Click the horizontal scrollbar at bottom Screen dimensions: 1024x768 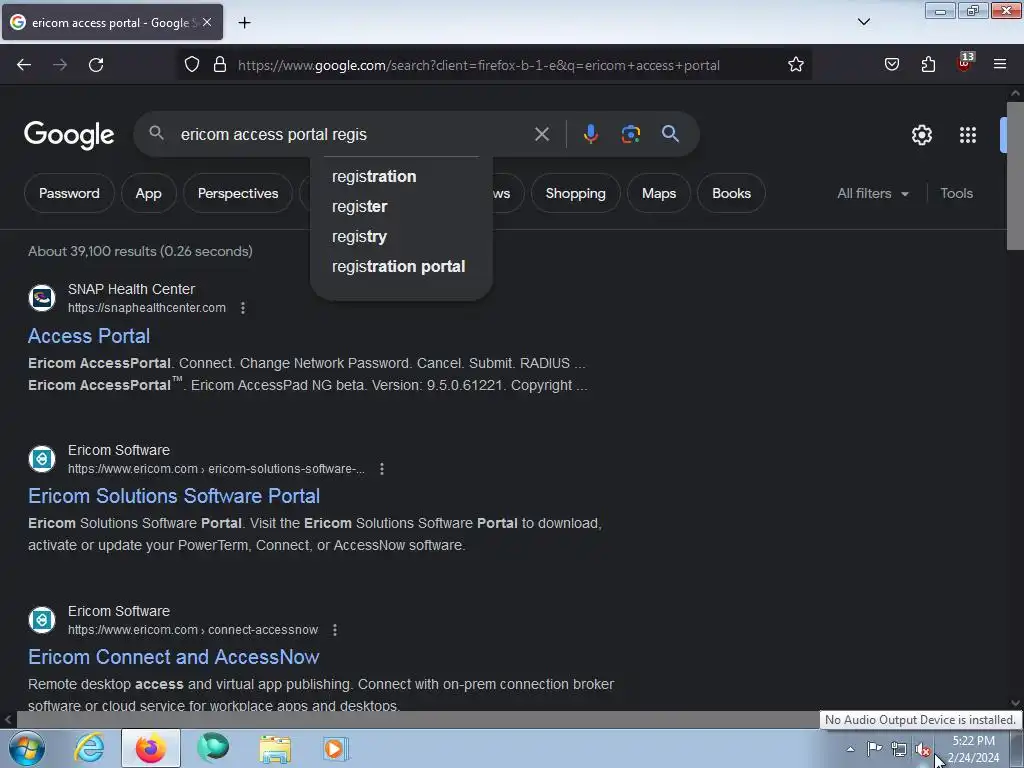click(418, 720)
